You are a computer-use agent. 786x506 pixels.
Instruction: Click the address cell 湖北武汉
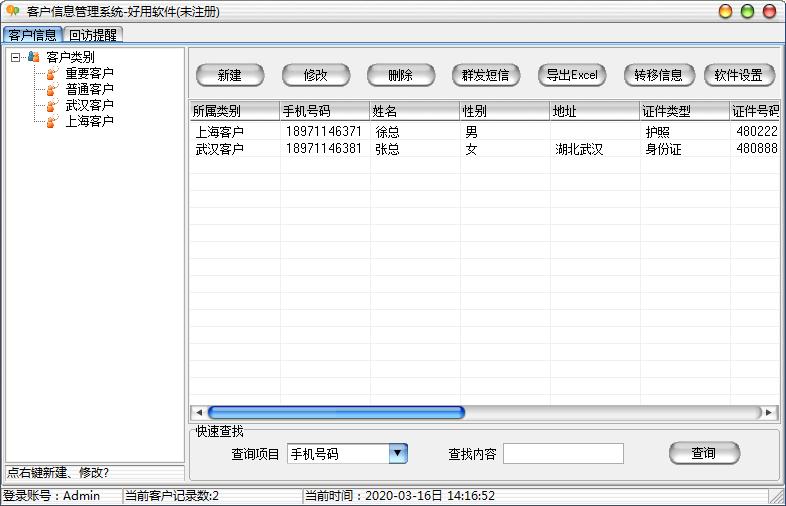click(x=579, y=149)
